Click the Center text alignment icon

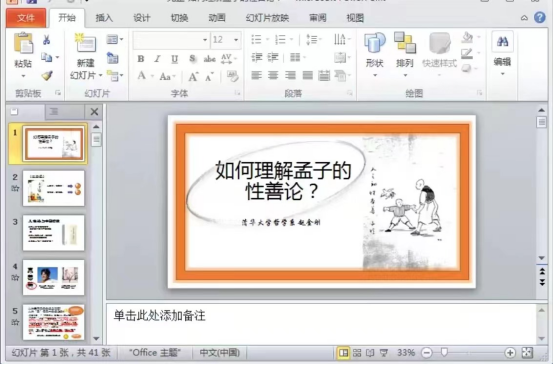(273, 75)
